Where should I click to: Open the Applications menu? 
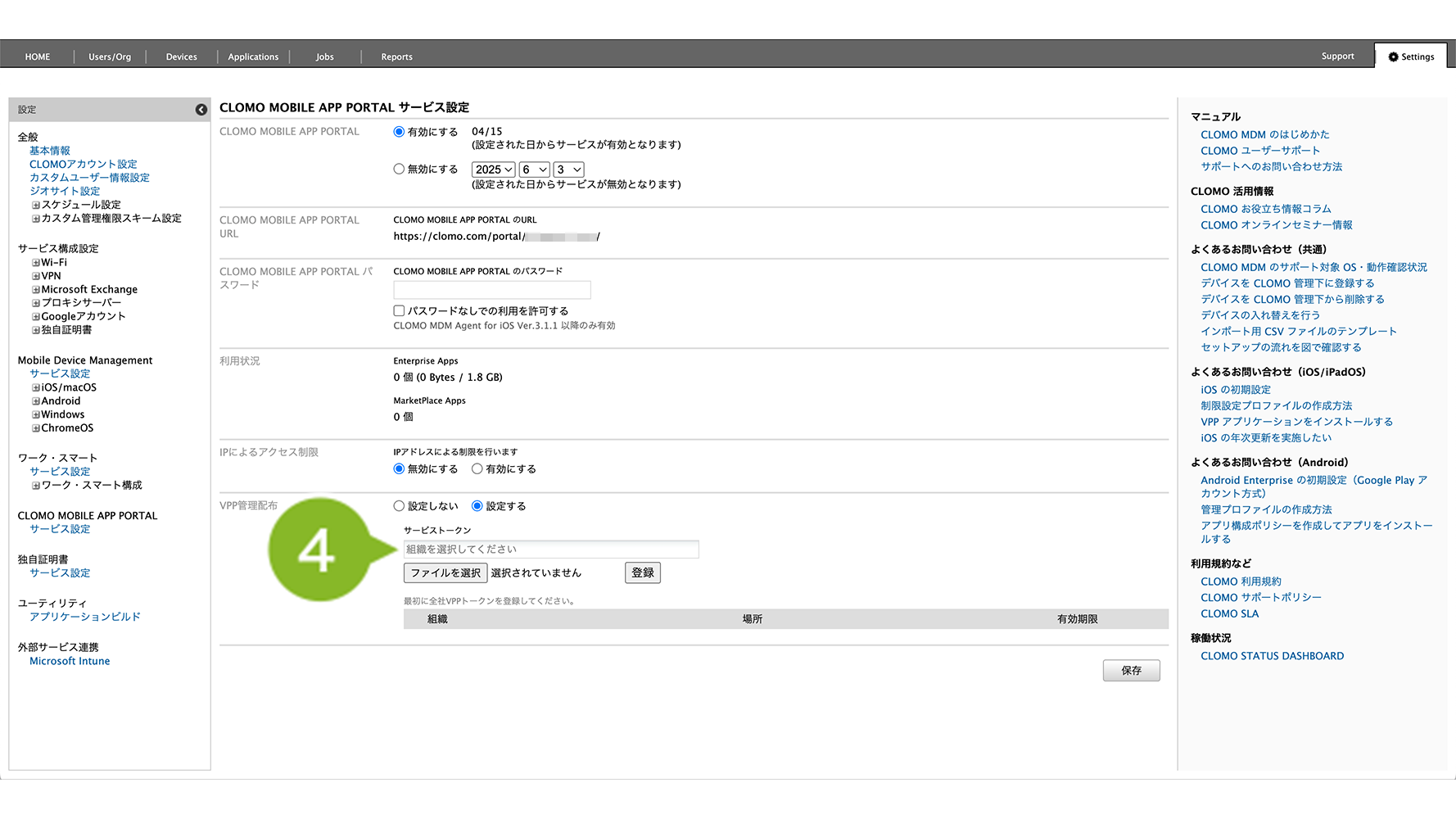click(253, 57)
